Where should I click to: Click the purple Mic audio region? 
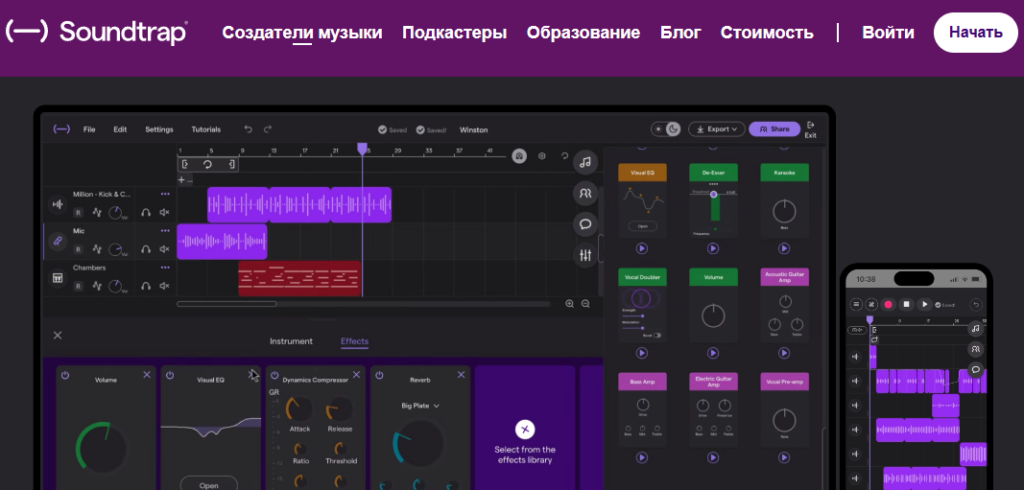click(x=222, y=242)
